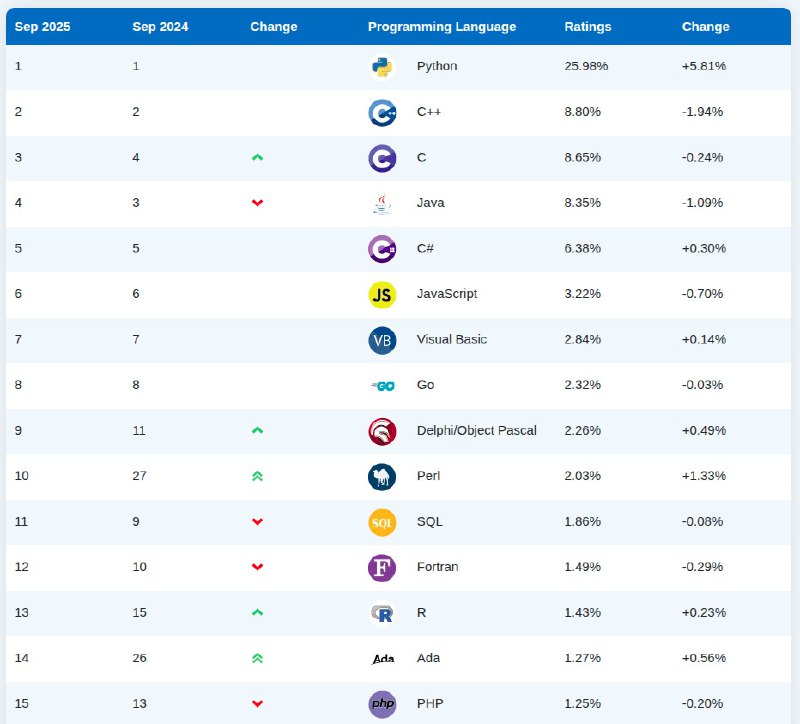This screenshot has width=800, height=724.
Task: Click Python's 25.98% rating
Action: [586, 66]
